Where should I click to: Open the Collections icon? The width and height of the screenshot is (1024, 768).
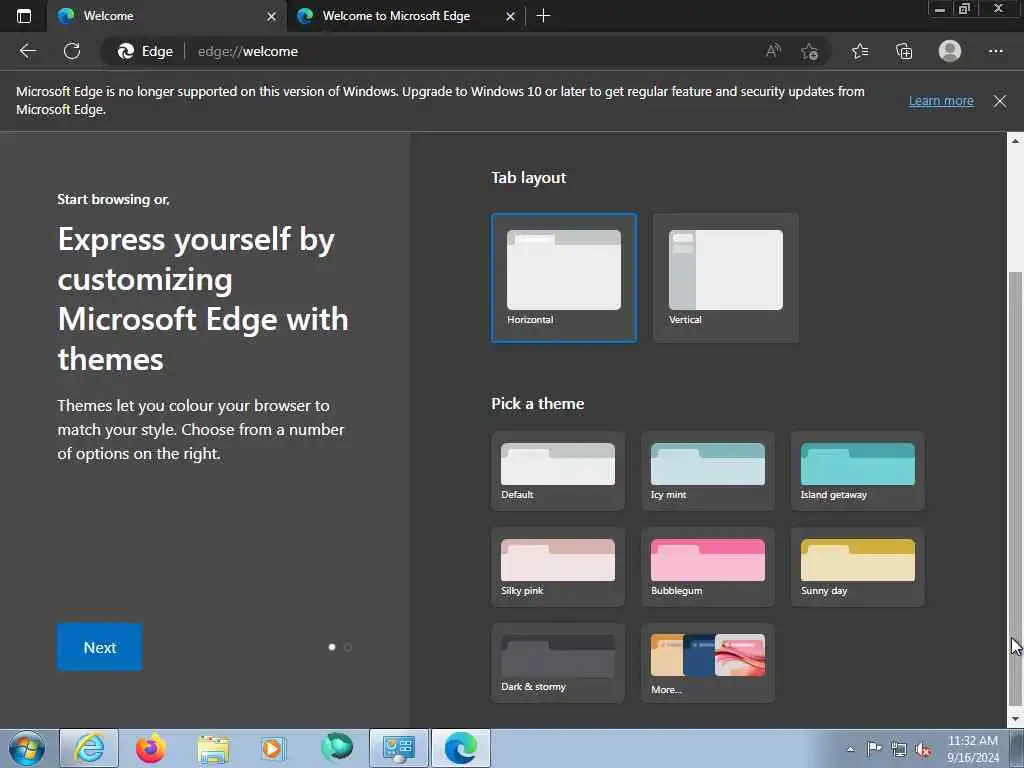coord(904,51)
